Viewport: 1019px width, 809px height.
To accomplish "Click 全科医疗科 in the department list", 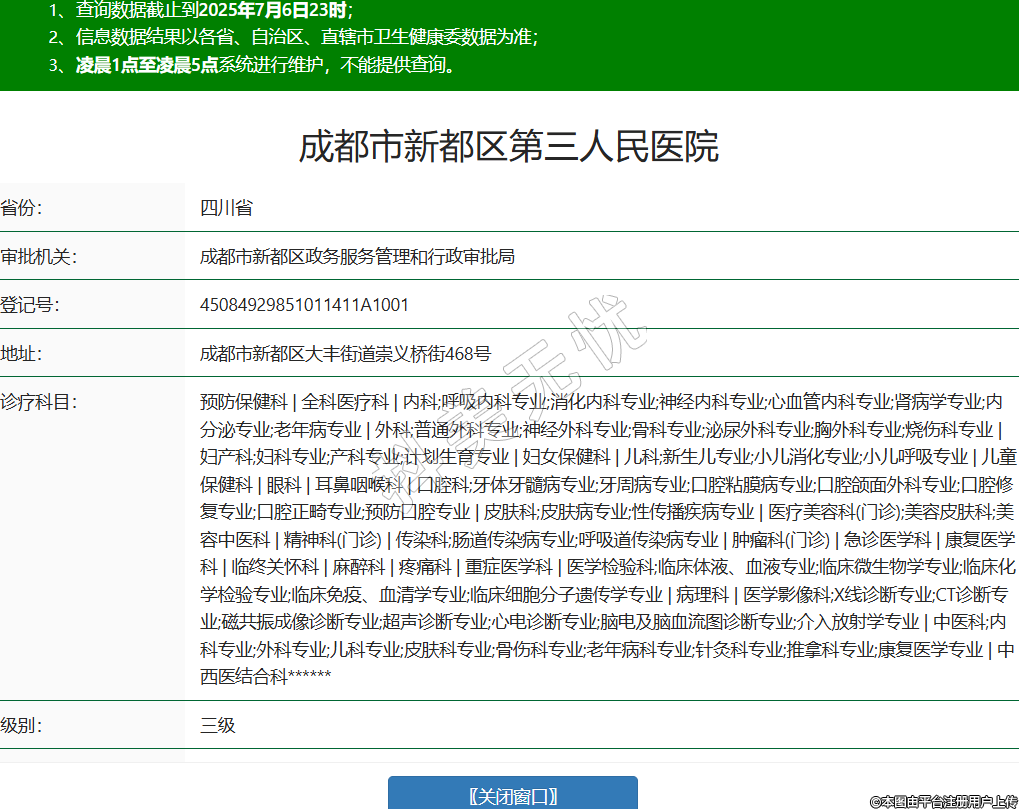I will 345,402.
